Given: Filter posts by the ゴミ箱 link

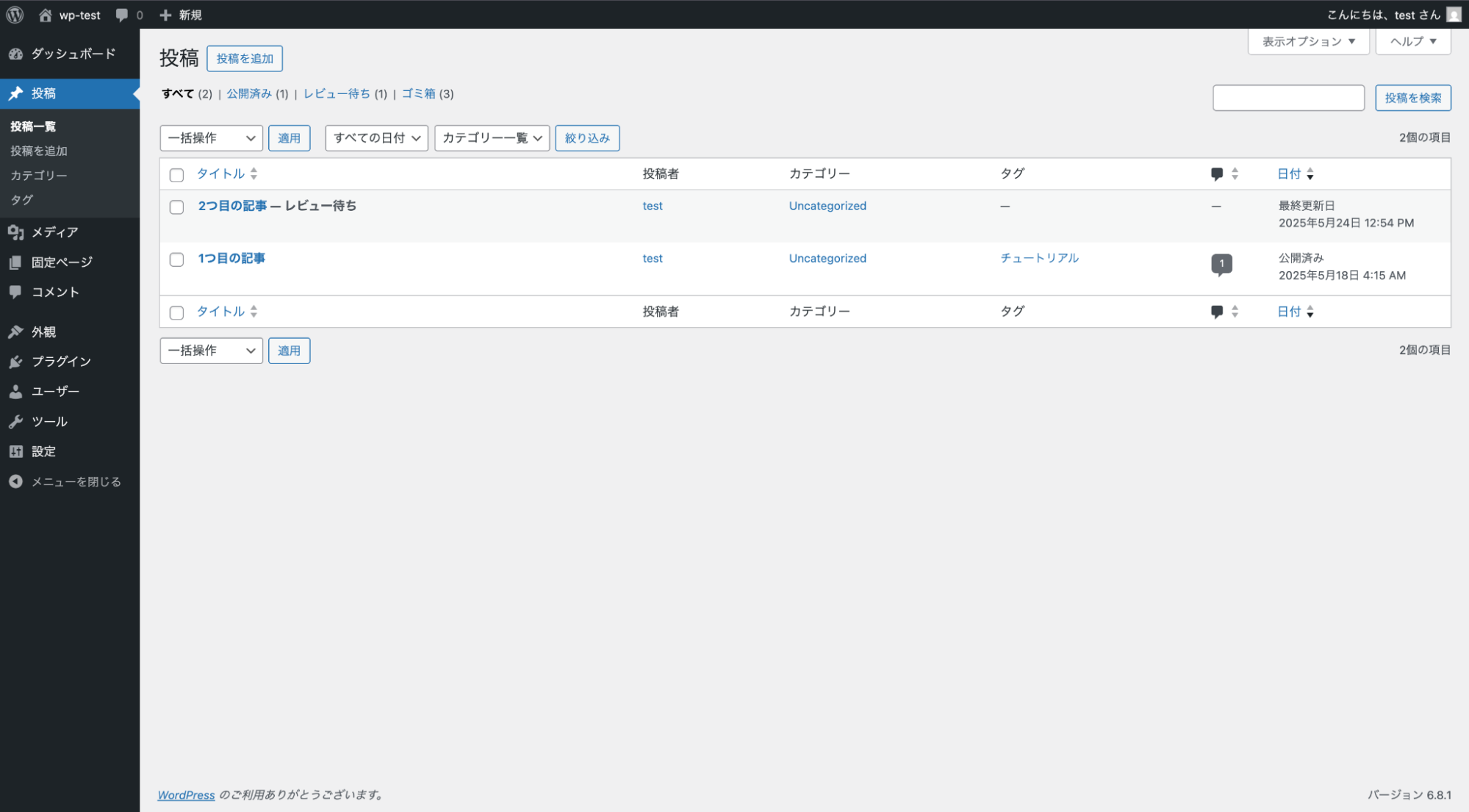Looking at the screenshot, I should click(x=418, y=93).
